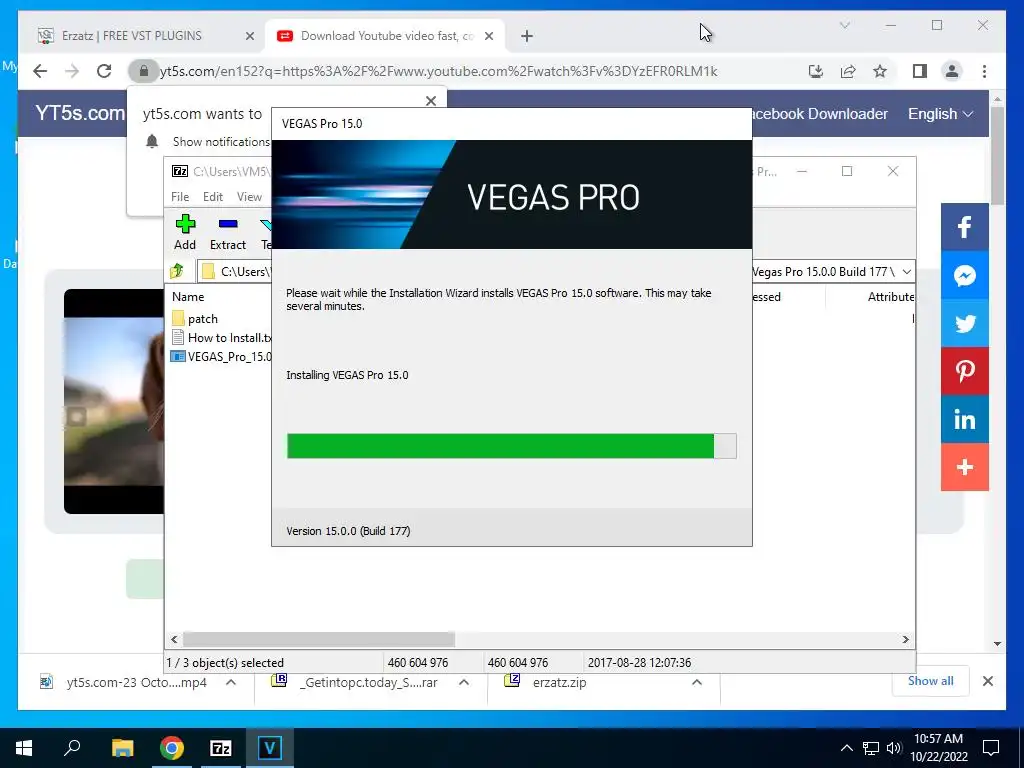Open the volume control in system tray

[x=894, y=748]
